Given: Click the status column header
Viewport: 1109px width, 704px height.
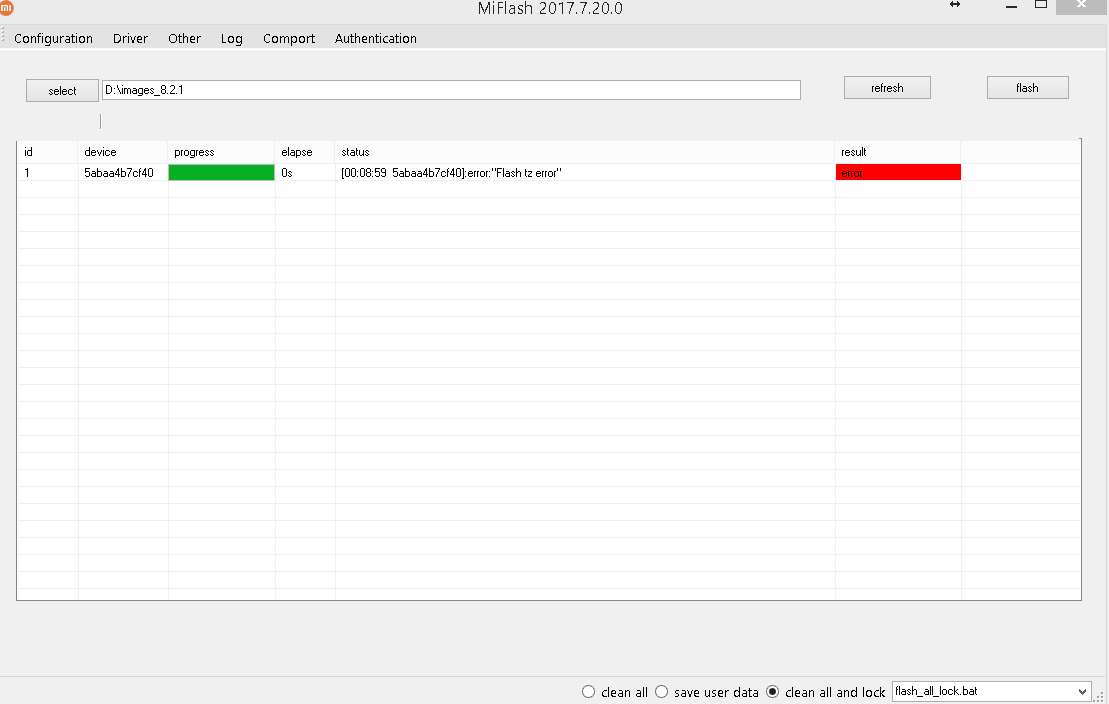Looking at the screenshot, I should [x=584, y=152].
